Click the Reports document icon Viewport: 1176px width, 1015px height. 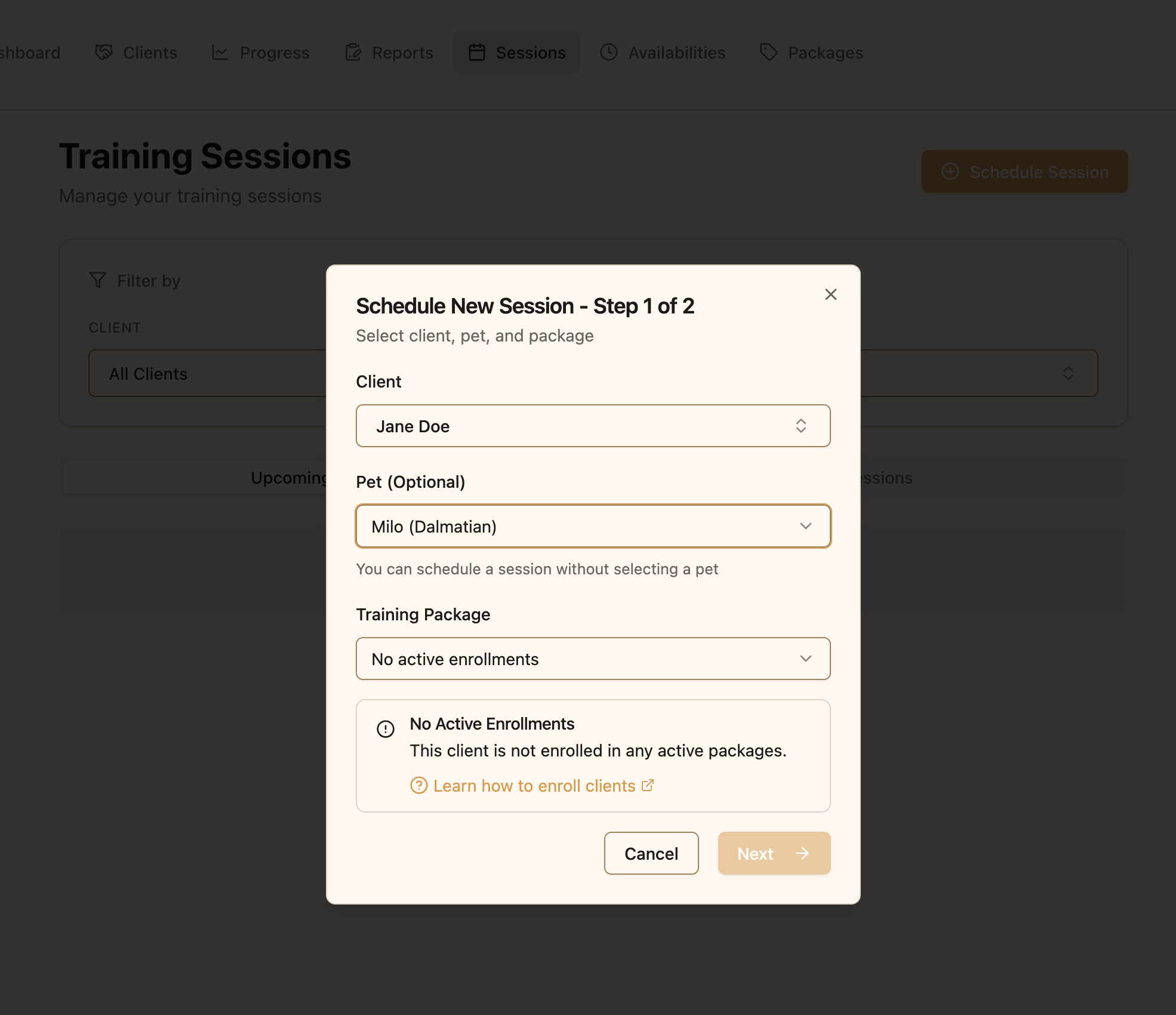point(353,53)
